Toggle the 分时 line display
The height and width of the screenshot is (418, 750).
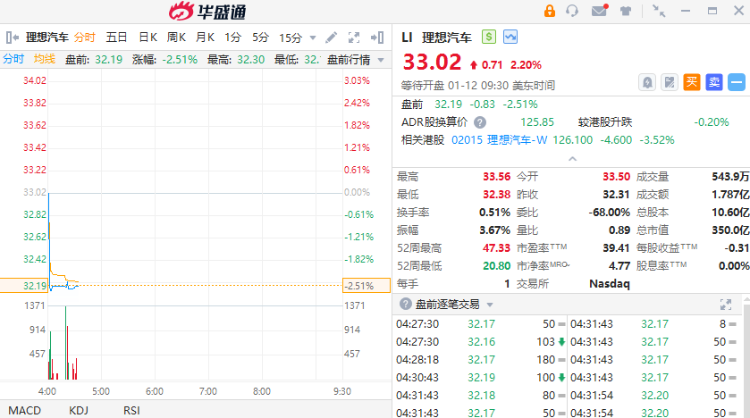13,59
